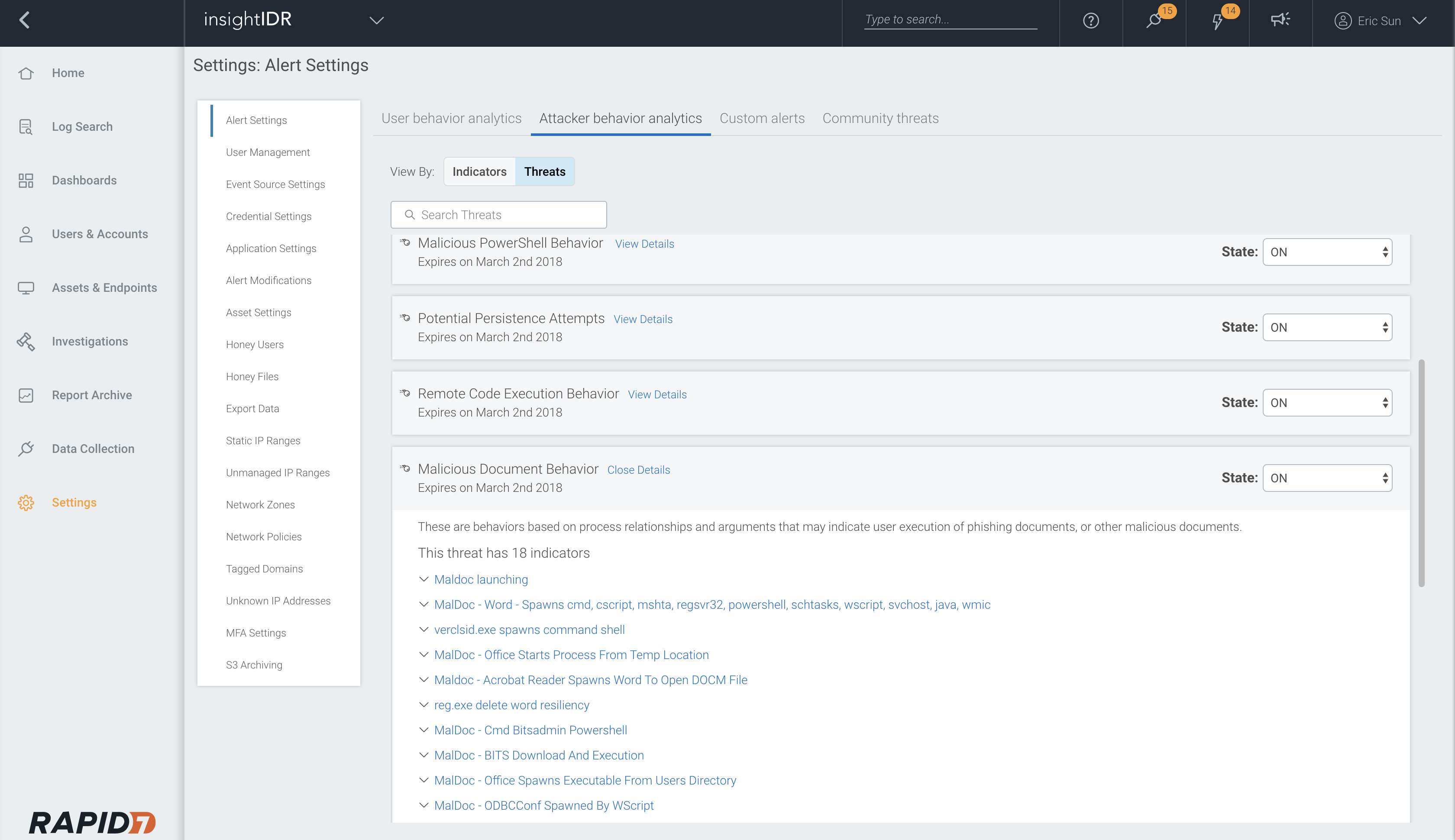Switch to Custom alerts tab
Viewport: 1455px width, 840px height.
[x=762, y=118]
